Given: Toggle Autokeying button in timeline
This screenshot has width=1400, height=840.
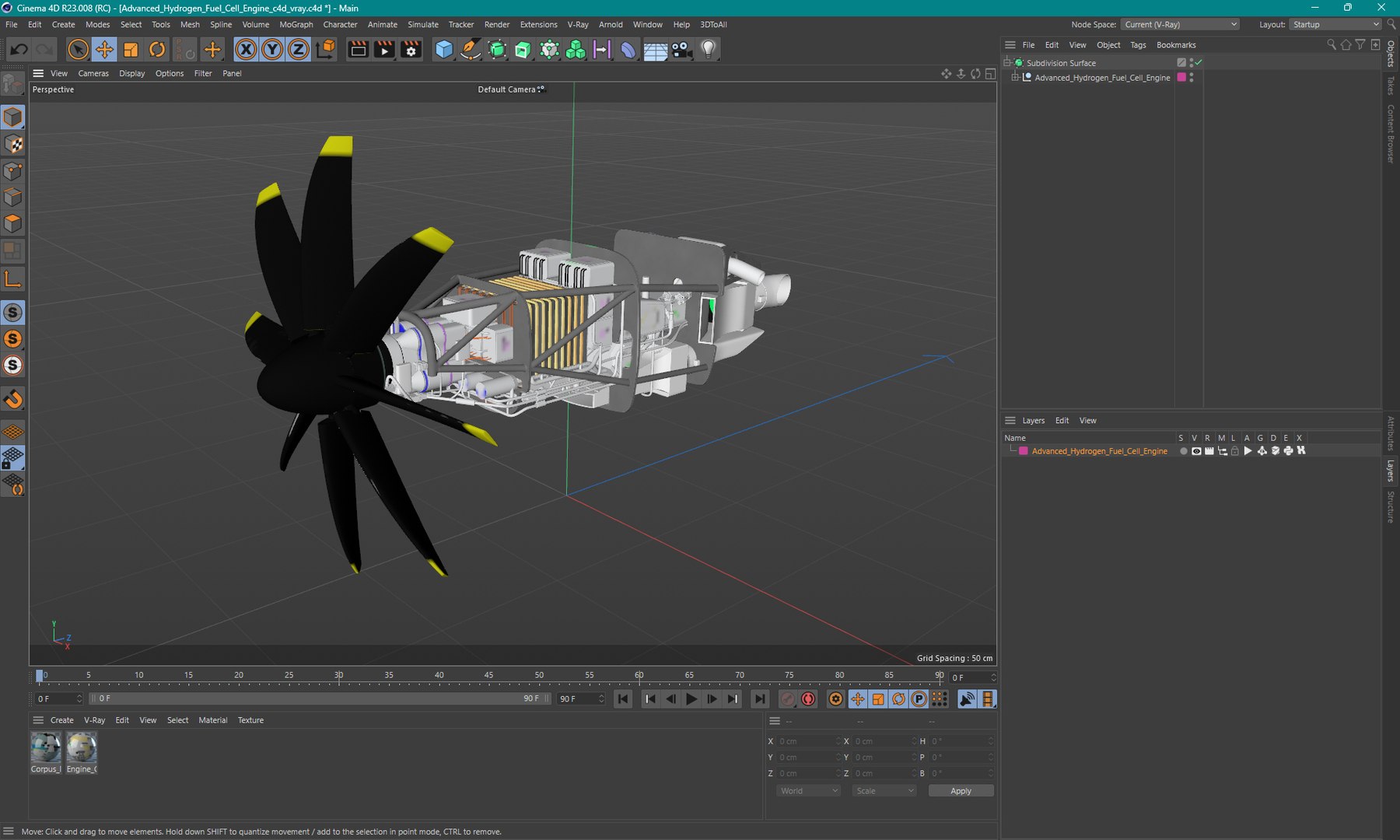Looking at the screenshot, I should coord(808,699).
